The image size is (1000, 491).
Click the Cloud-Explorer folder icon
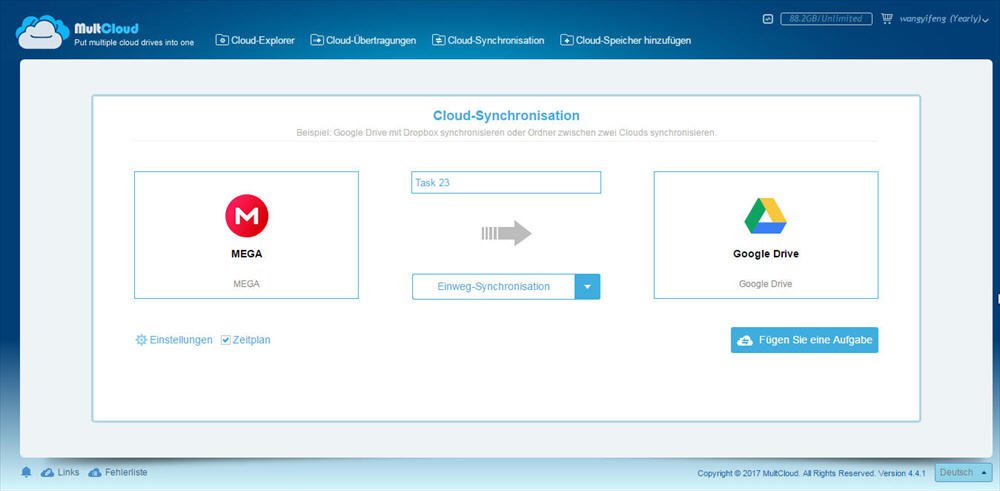222,40
